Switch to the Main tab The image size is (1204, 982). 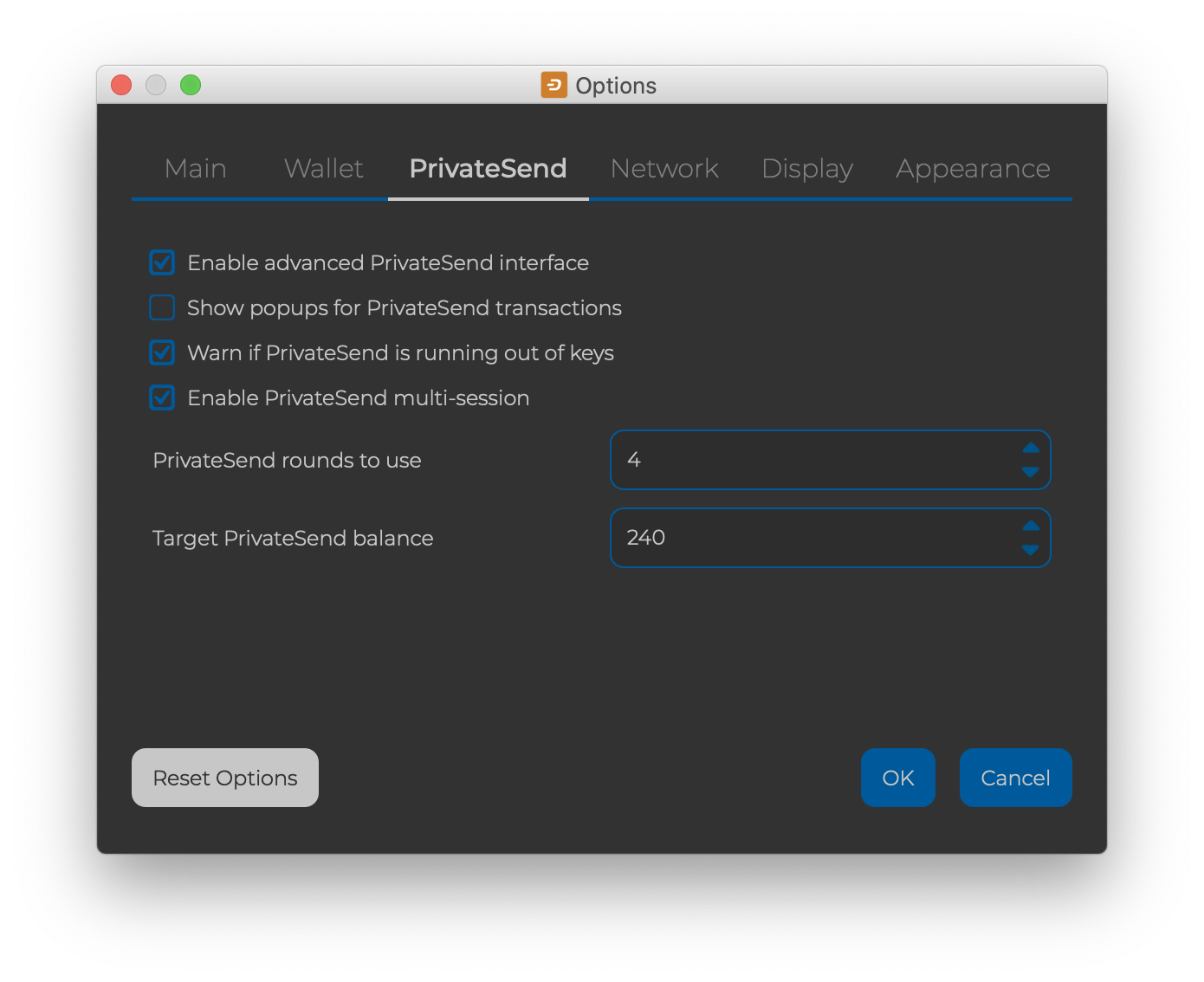(196, 169)
